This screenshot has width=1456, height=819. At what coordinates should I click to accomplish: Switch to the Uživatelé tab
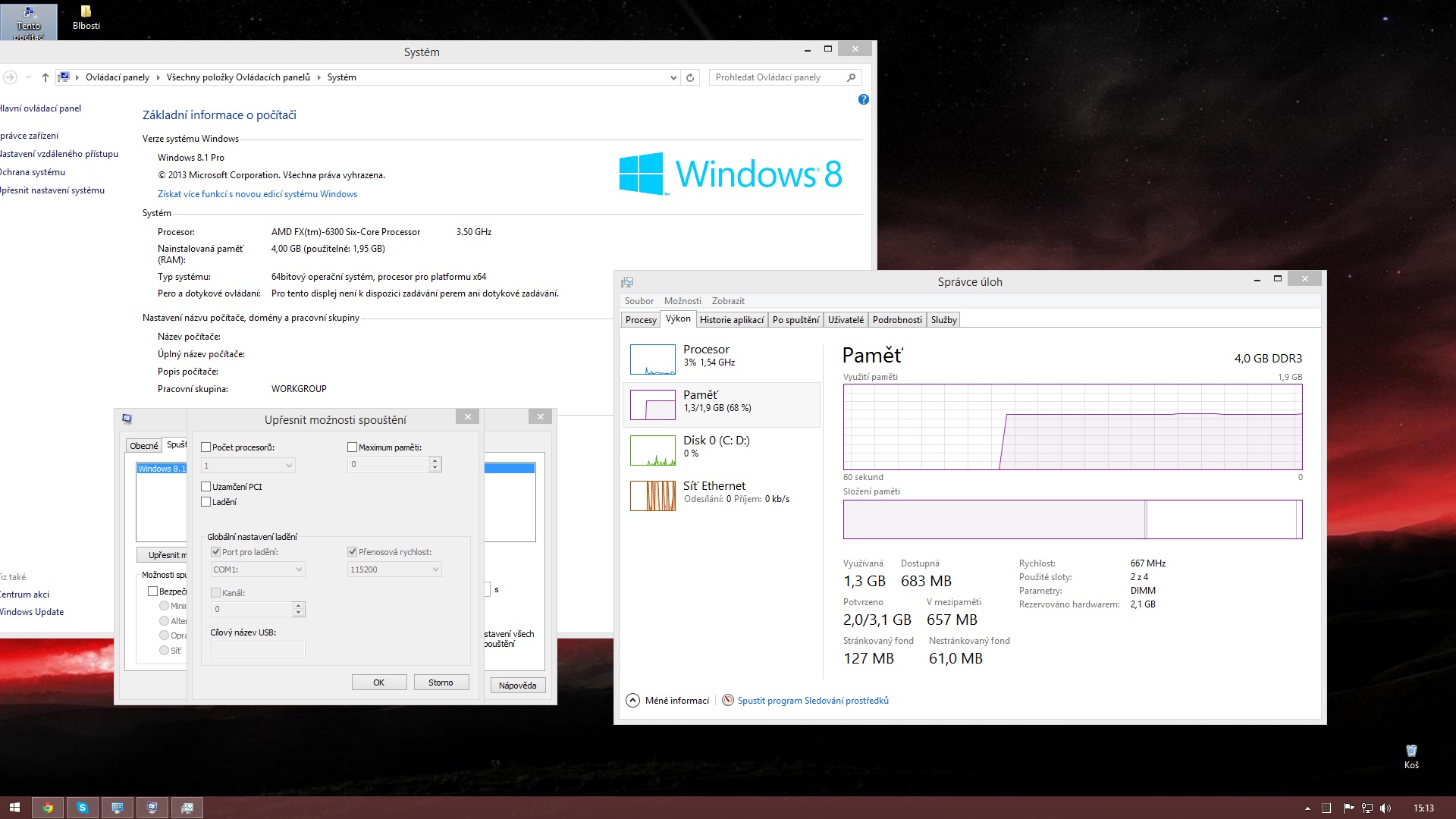point(846,320)
